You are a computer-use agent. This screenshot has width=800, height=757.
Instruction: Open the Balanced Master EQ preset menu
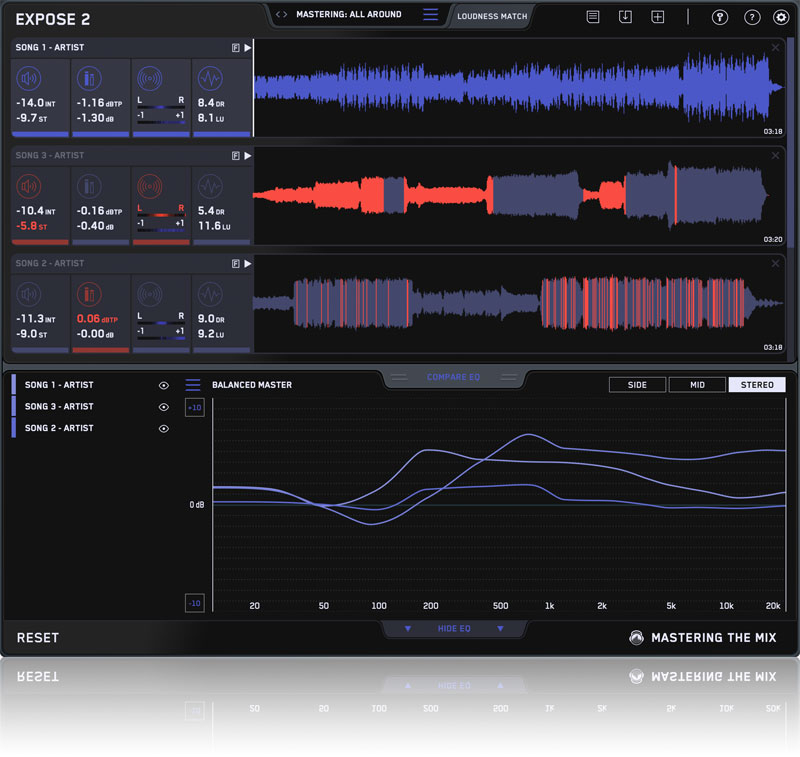pos(193,385)
